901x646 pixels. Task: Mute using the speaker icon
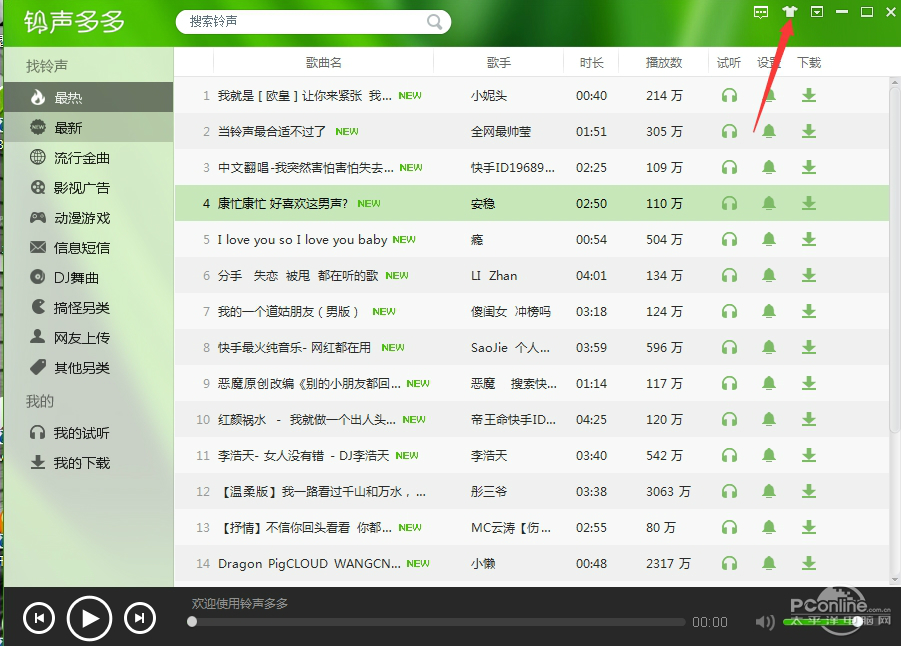pyautogui.click(x=765, y=621)
